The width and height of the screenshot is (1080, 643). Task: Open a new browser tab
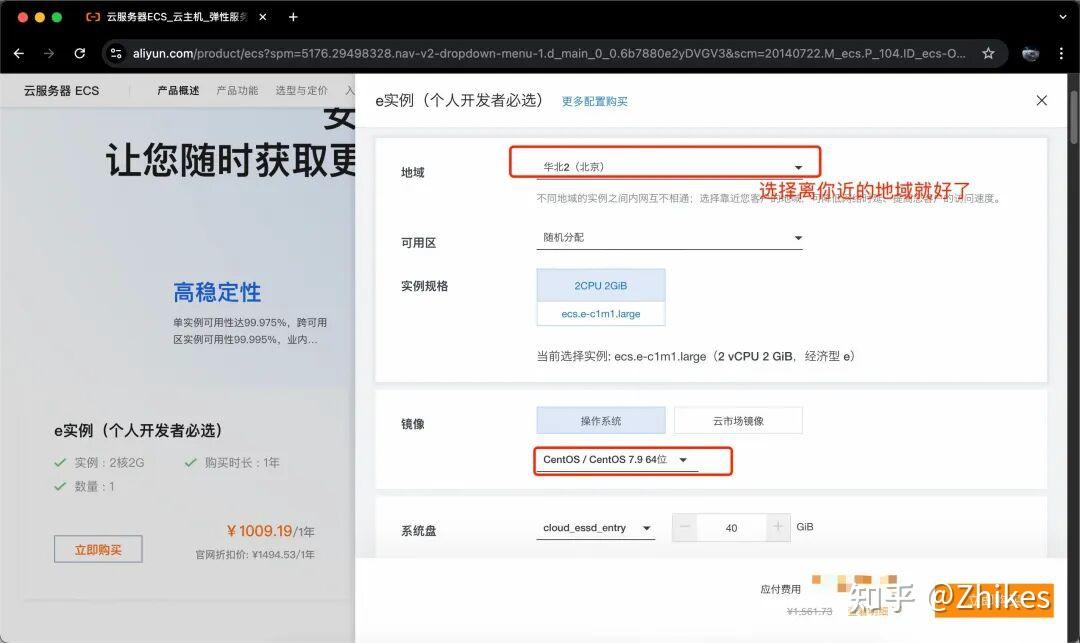point(293,17)
